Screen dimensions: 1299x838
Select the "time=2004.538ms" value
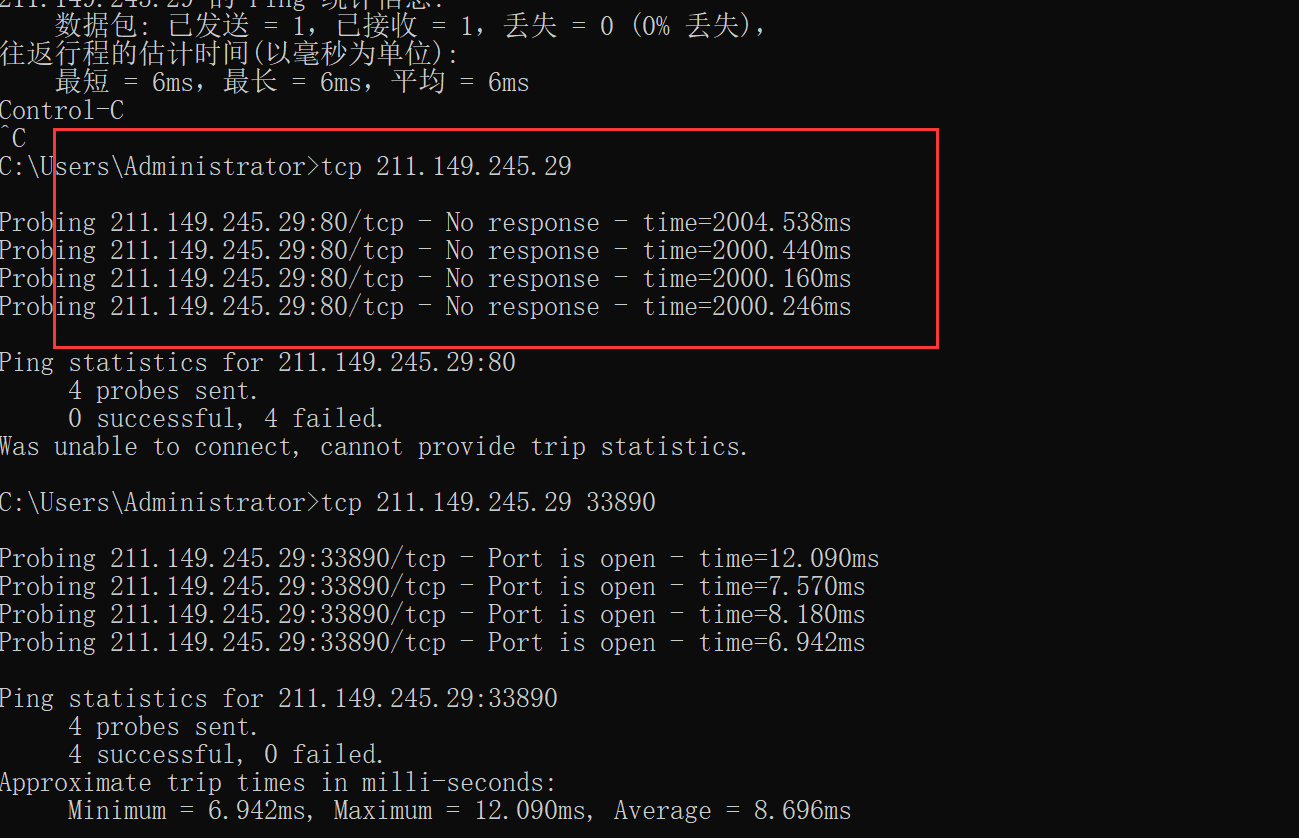[x=747, y=223]
